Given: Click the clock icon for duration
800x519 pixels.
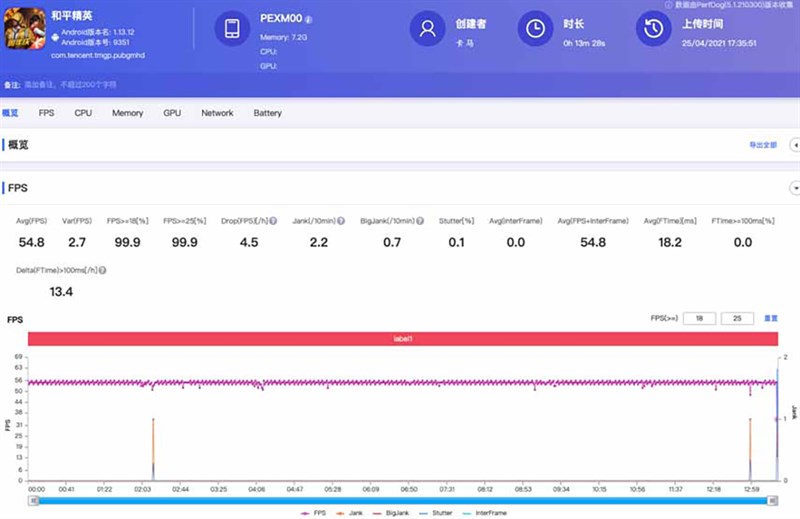Looking at the screenshot, I should (x=536, y=29).
